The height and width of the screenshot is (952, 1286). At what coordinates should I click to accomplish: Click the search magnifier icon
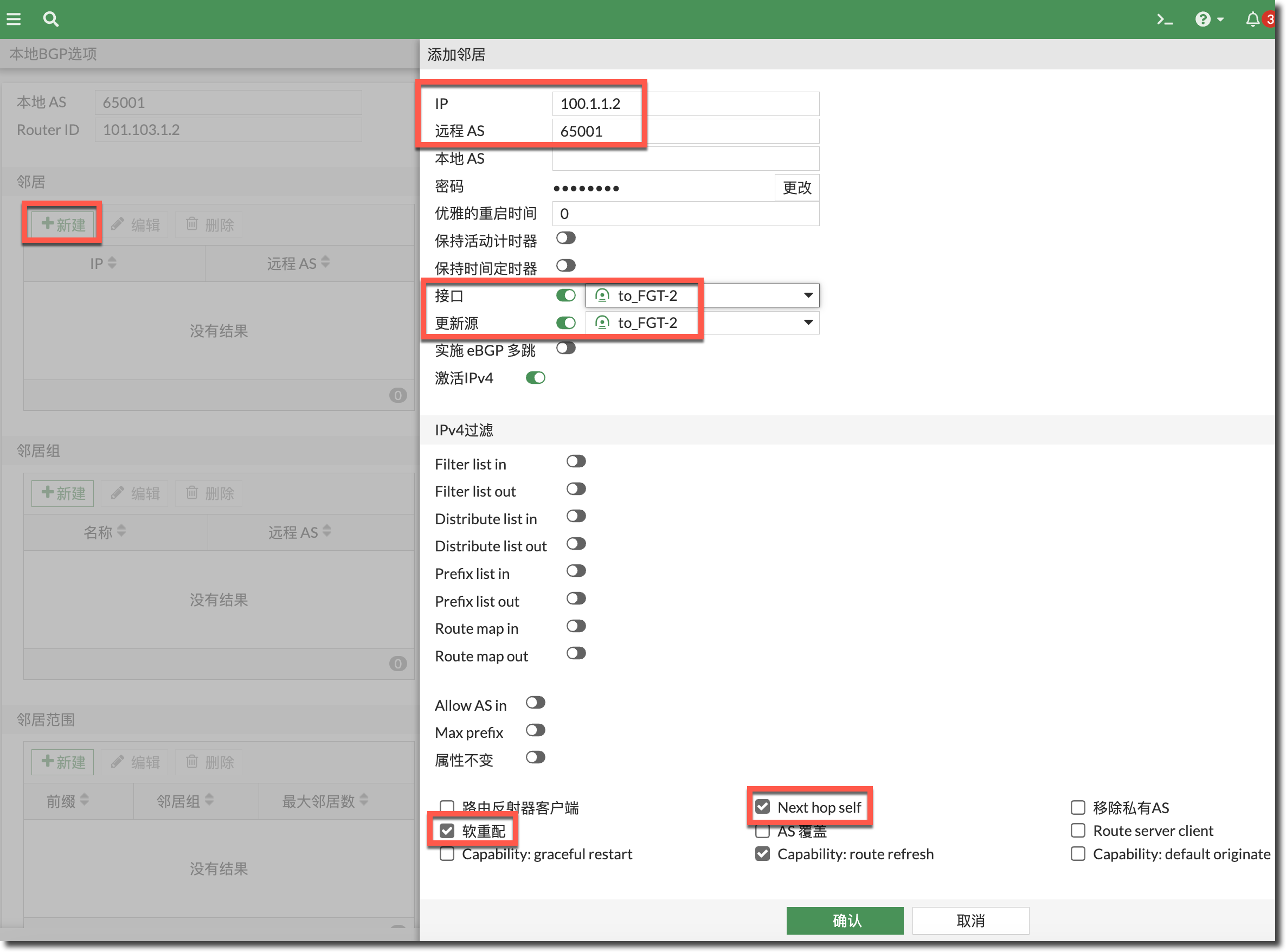[51, 20]
